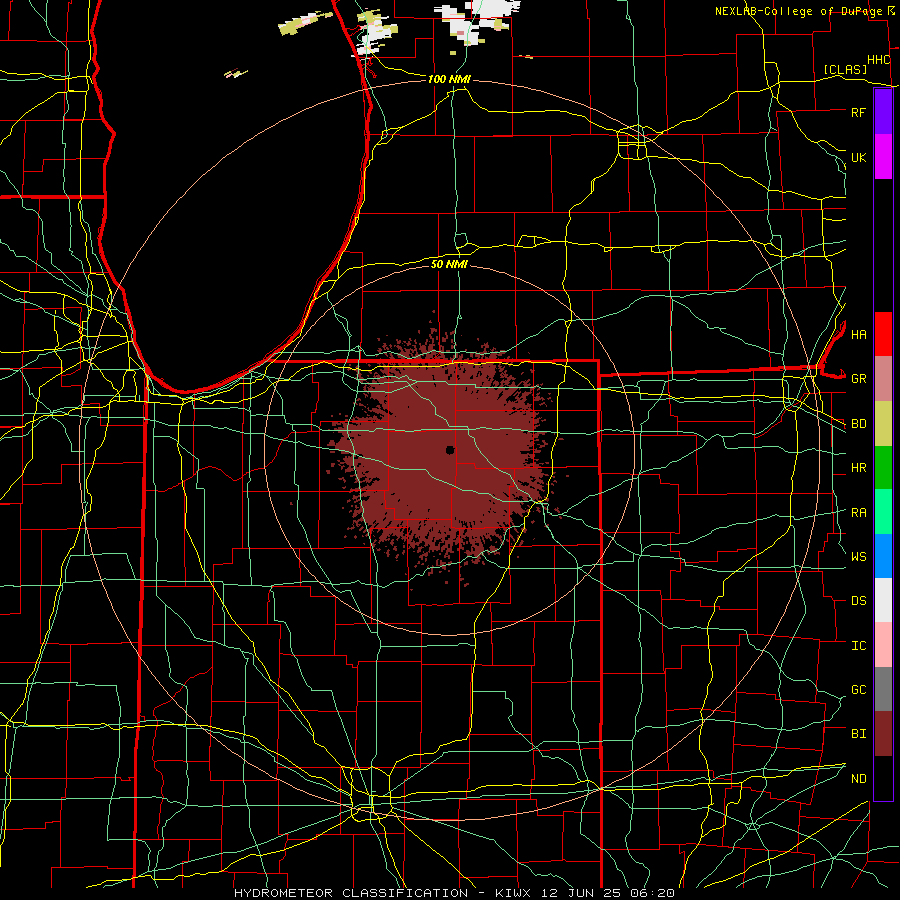Pick the HR green legend swatch
This screenshot has width=900, height=900.
[x=883, y=468]
